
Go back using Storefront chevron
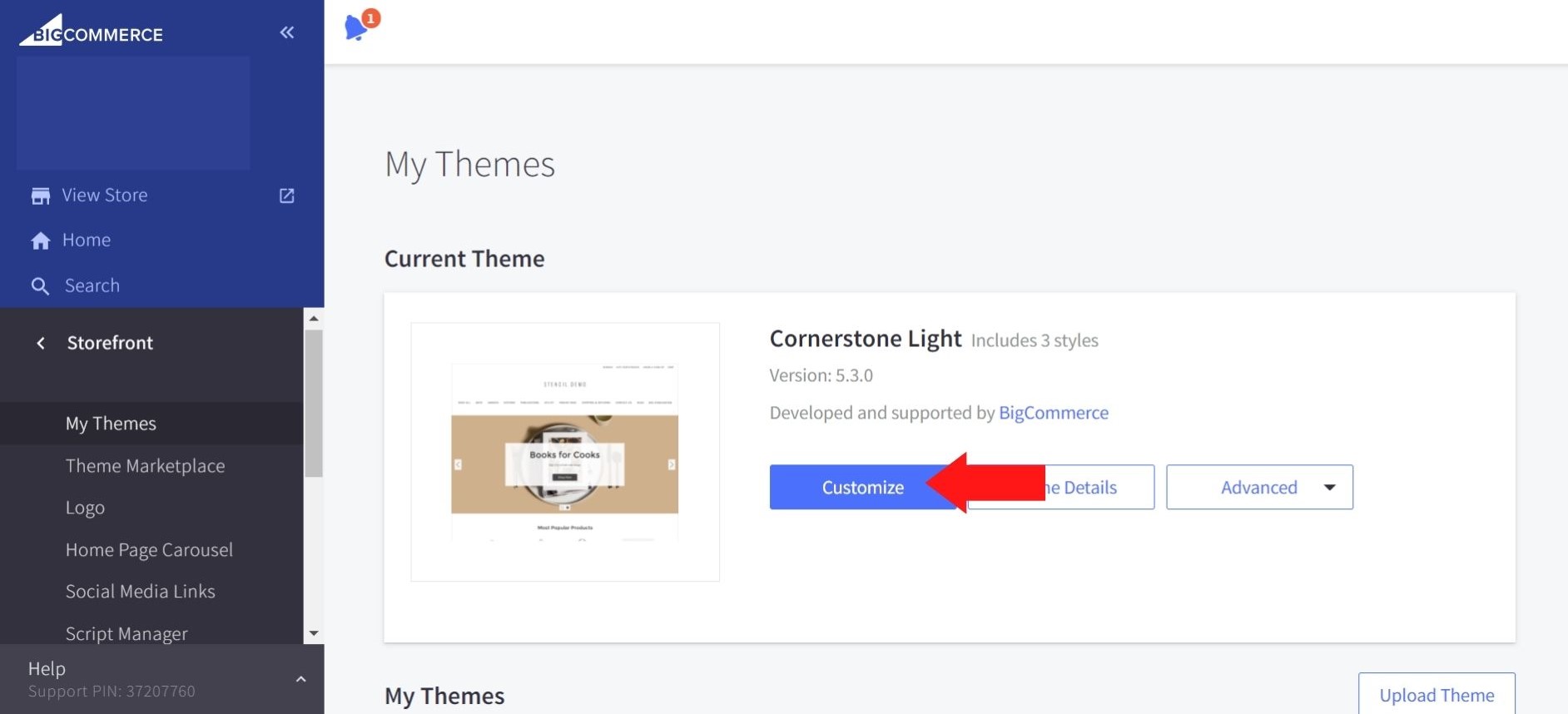point(40,343)
